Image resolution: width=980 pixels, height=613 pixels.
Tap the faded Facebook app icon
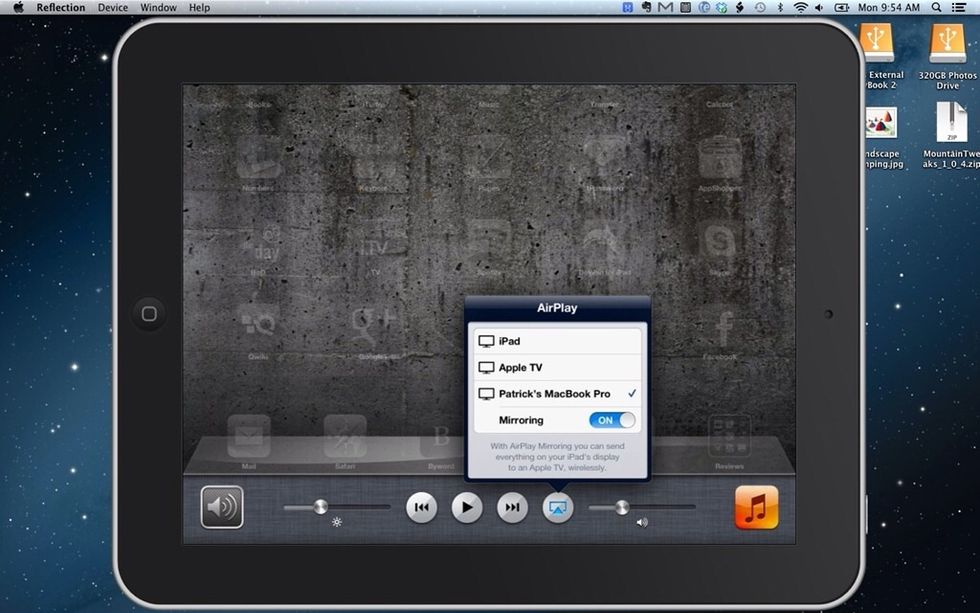pos(722,328)
